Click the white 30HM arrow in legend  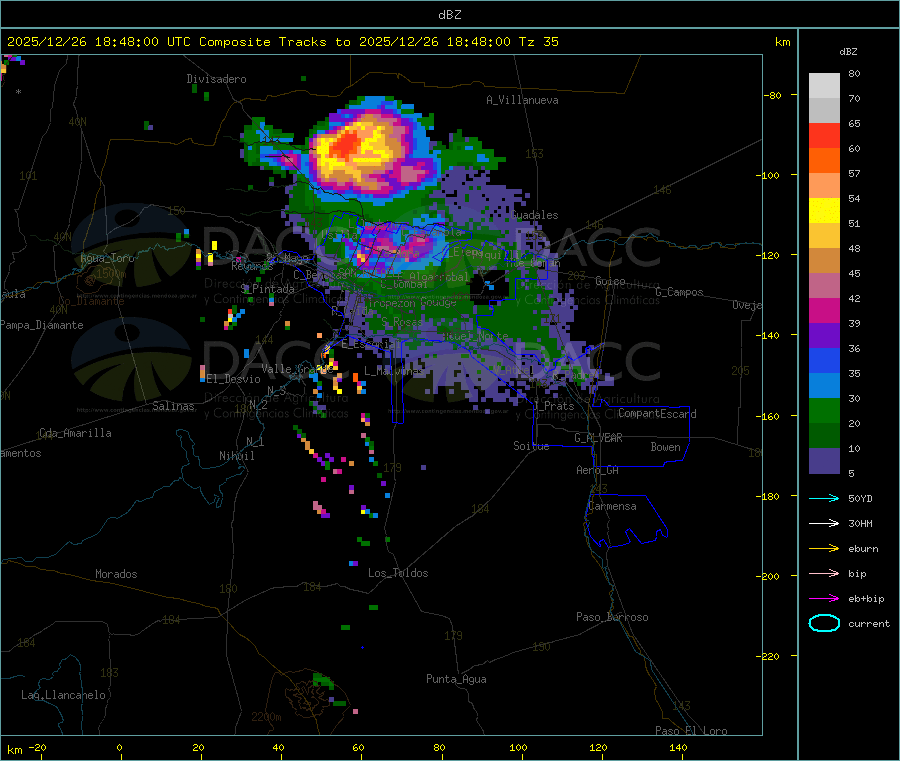coord(824,523)
